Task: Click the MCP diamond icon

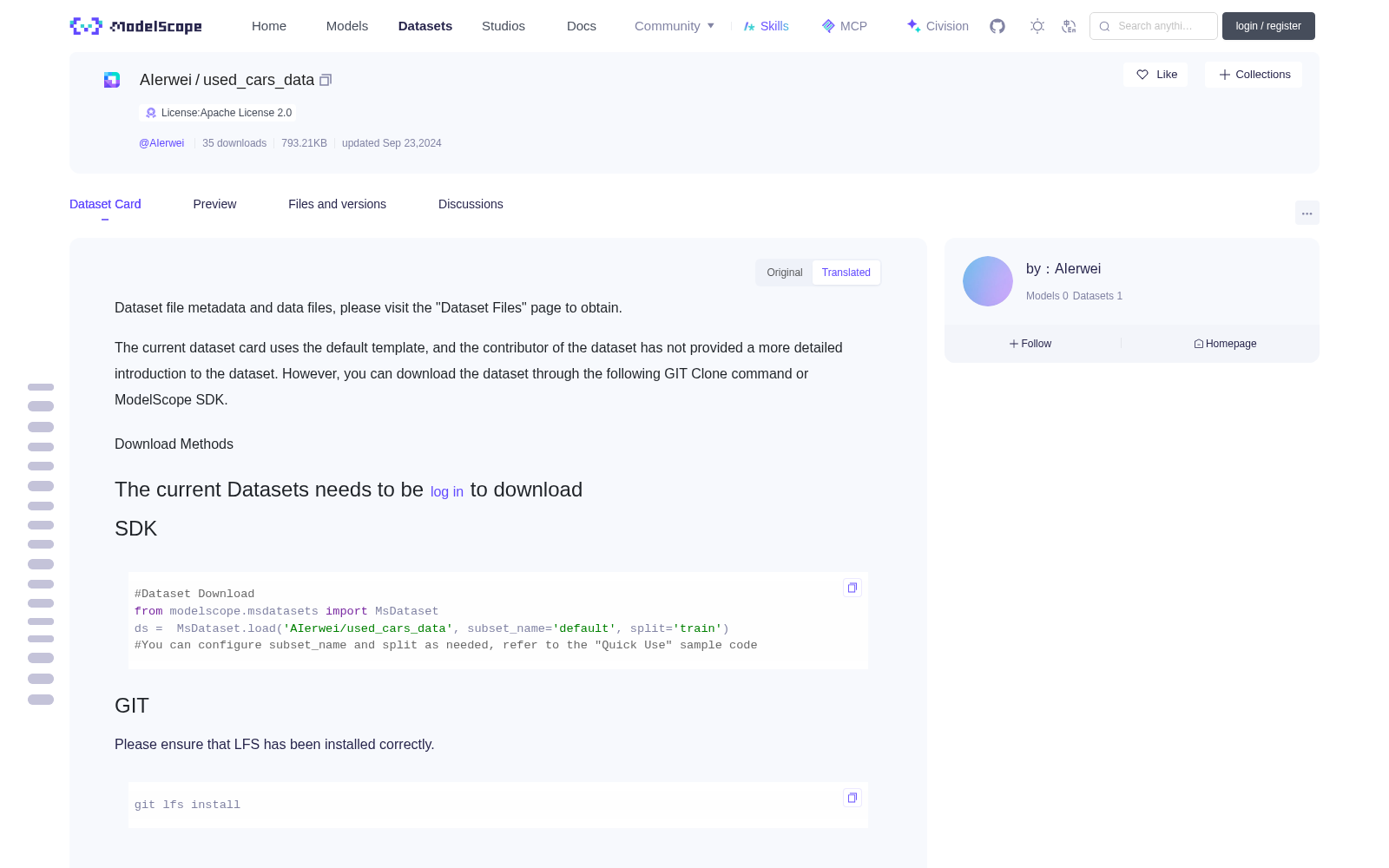Action: (828, 26)
